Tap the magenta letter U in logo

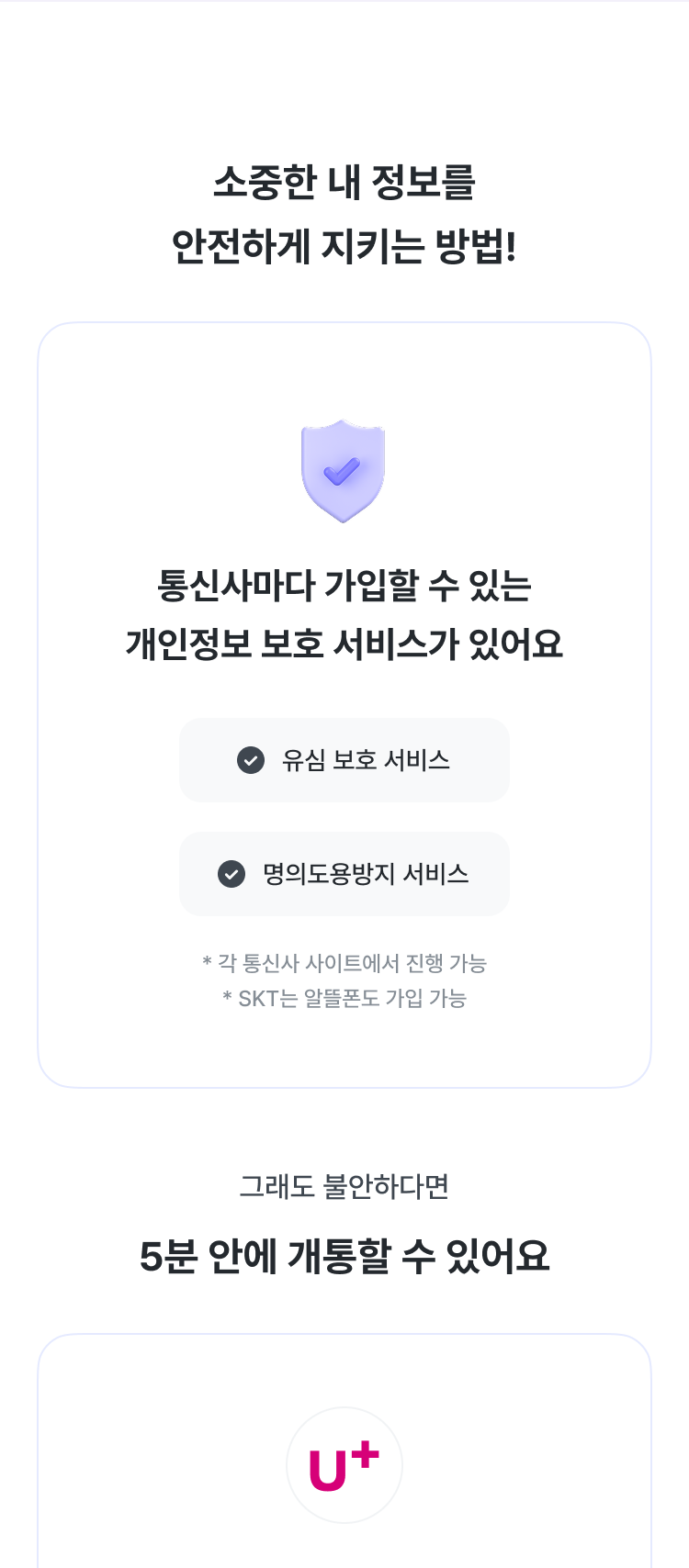pyautogui.click(x=328, y=1472)
